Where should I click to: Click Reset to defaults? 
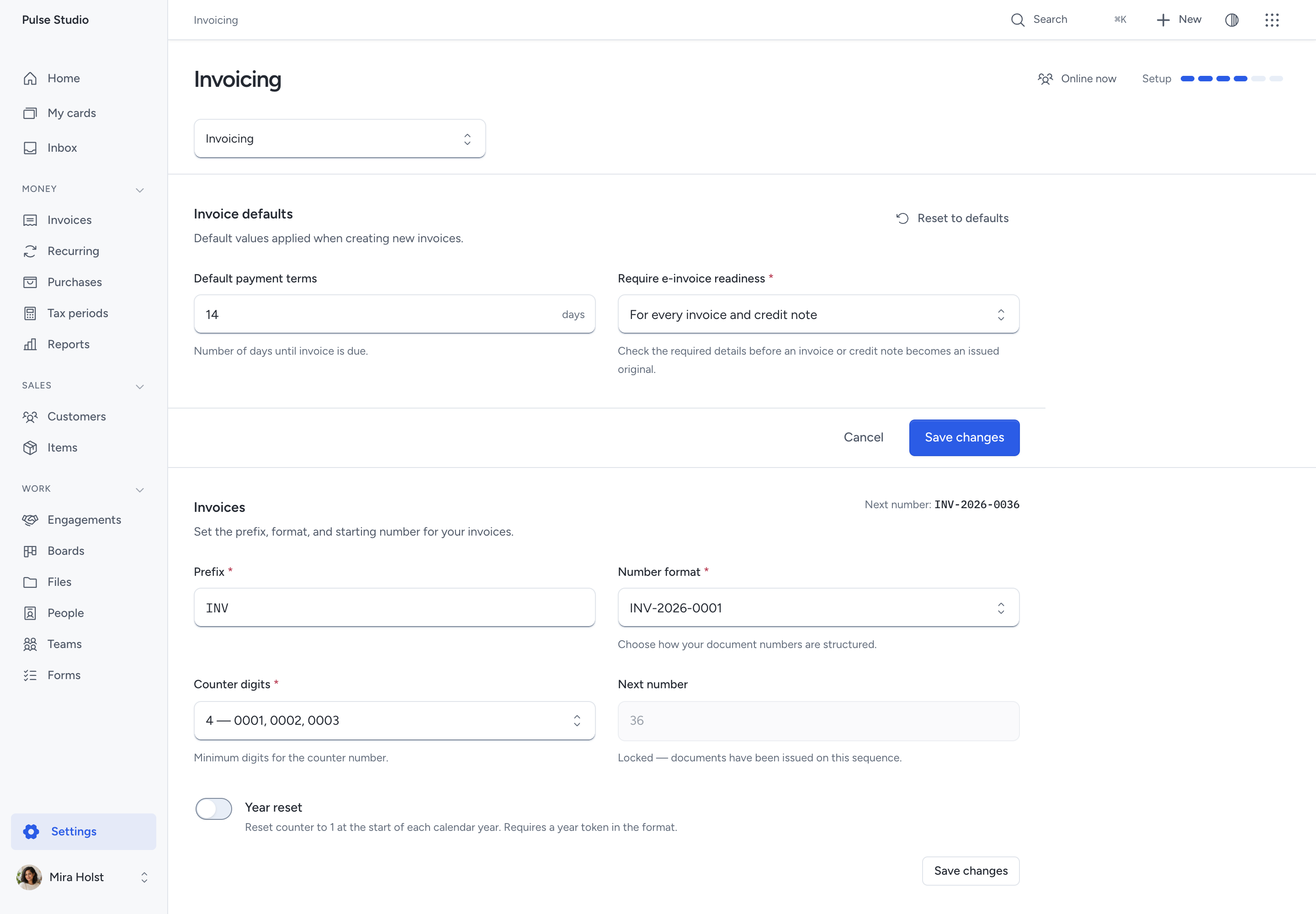952,218
